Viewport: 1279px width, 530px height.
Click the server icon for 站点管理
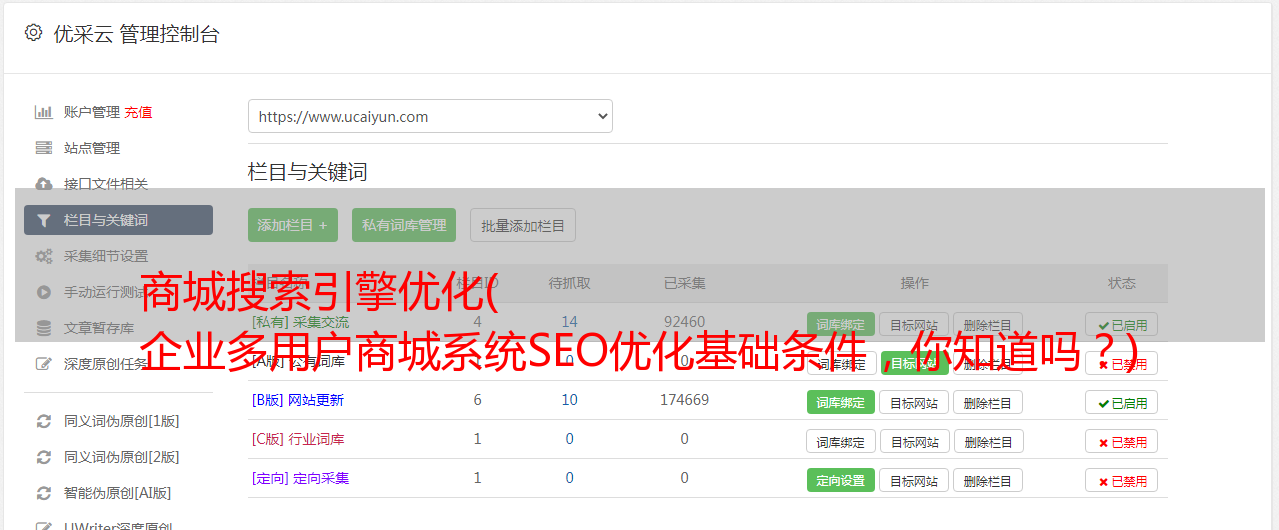[43, 148]
